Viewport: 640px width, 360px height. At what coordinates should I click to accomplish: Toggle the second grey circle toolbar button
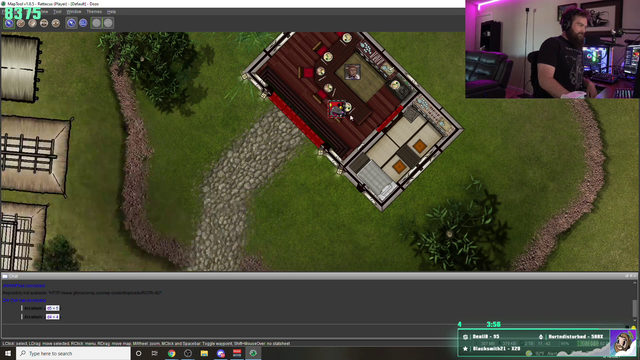[108, 23]
